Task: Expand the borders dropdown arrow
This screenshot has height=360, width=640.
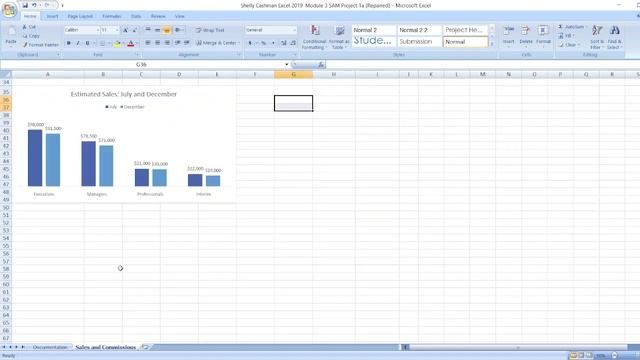Action: point(109,43)
